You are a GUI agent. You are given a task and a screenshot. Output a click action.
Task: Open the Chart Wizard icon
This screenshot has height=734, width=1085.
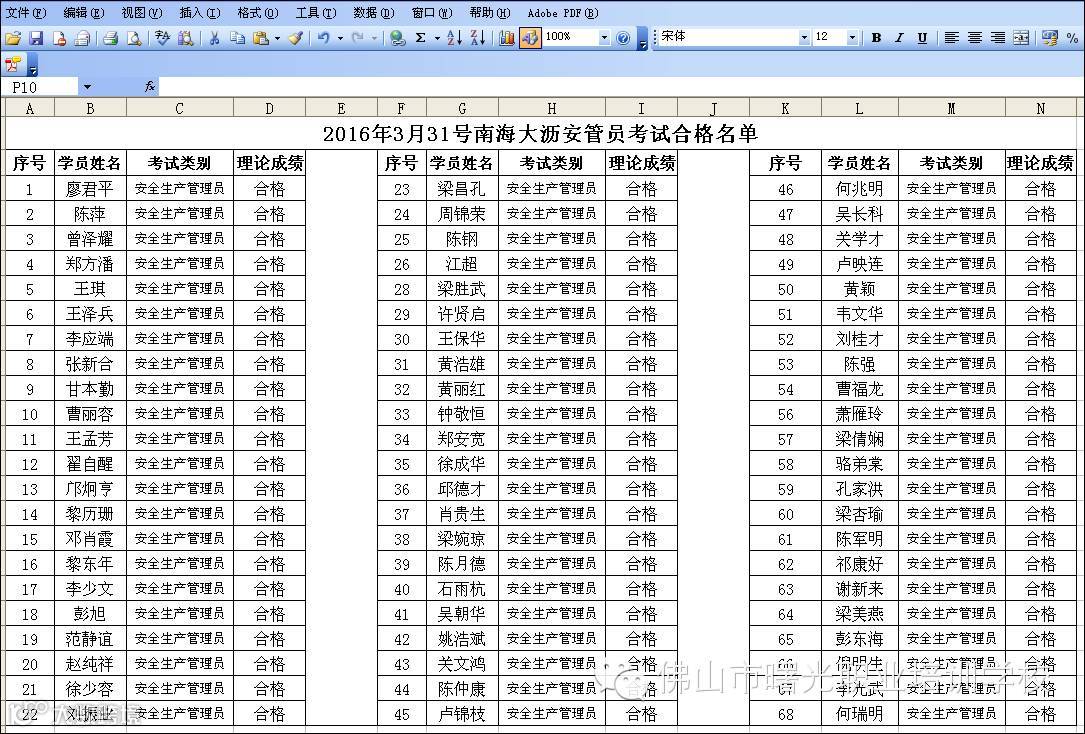click(x=507, y=39)
